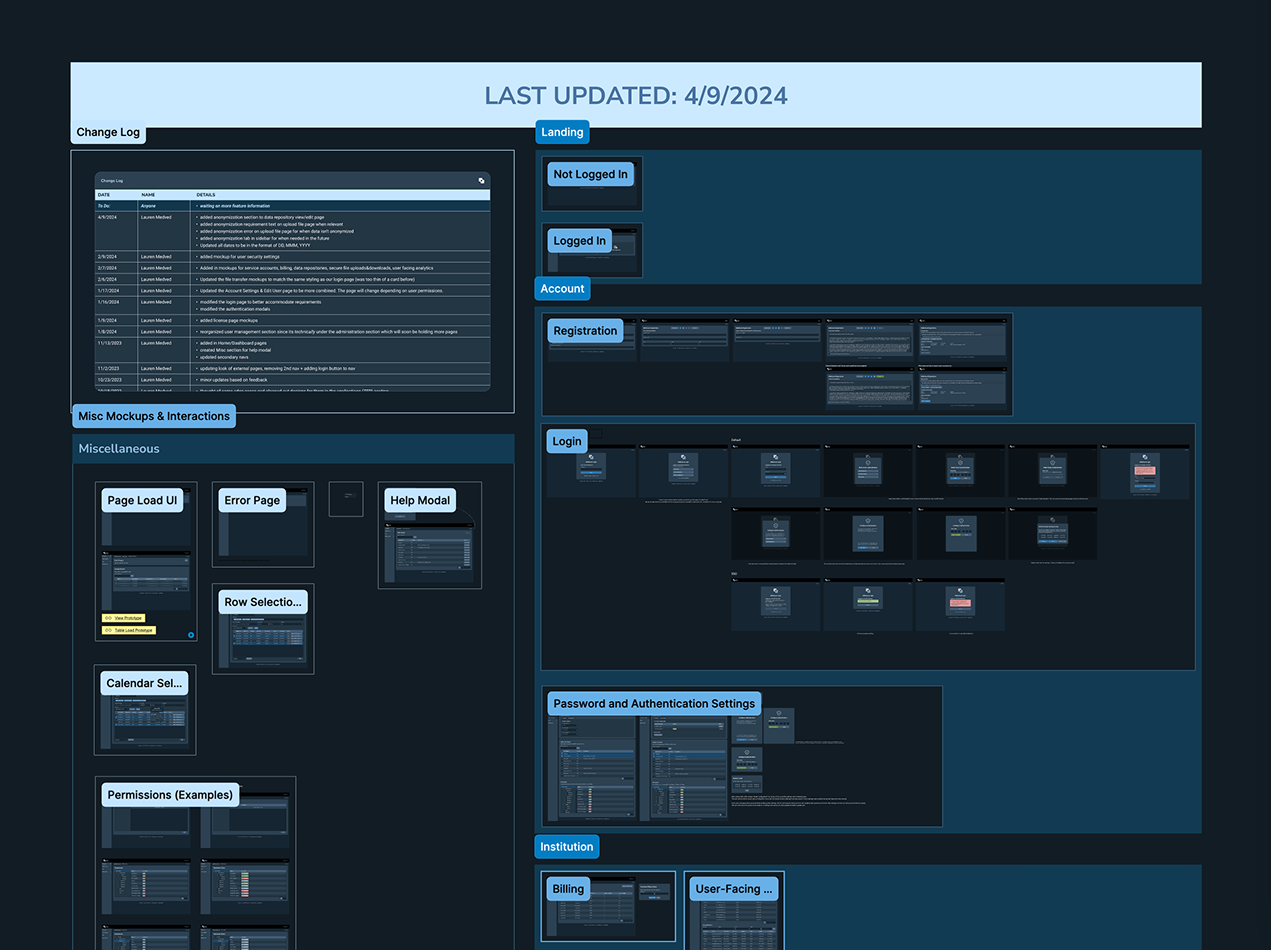Click the blue play icon under Page Load UI
The image size is (1271, 950).
(191, 634)
